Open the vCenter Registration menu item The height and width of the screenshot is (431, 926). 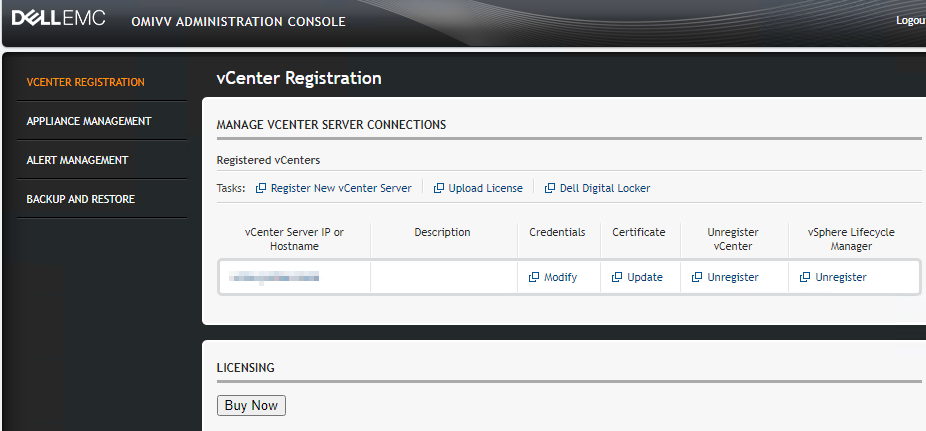point(85,82)
